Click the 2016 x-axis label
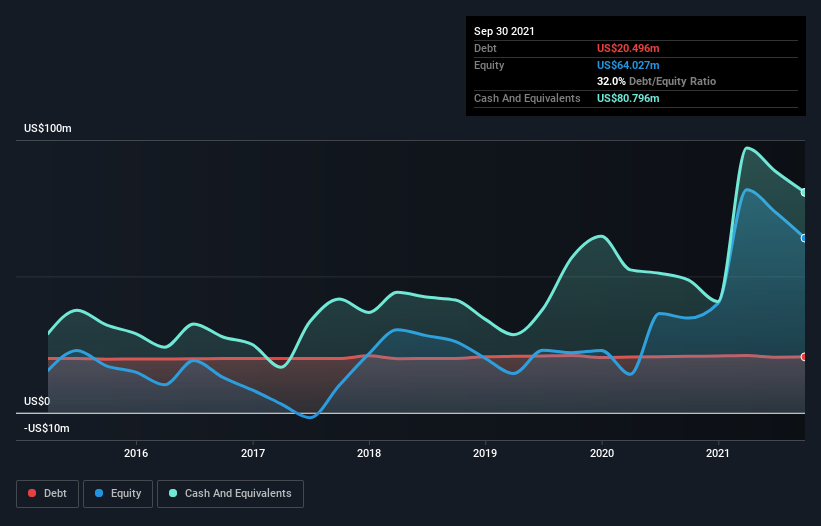Image resolution: width=821 pixels, height=526 pixels. [136, 453]
